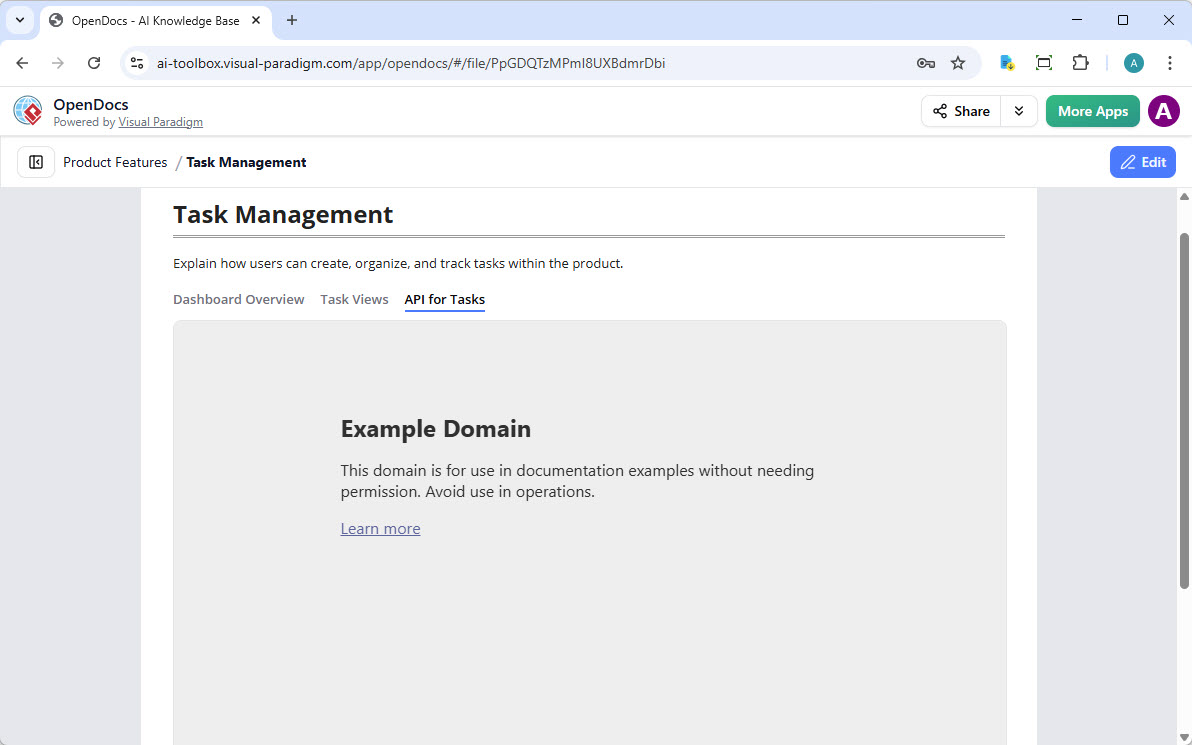
Task: Switch to the Task Views tab
Action: point(354,299)
